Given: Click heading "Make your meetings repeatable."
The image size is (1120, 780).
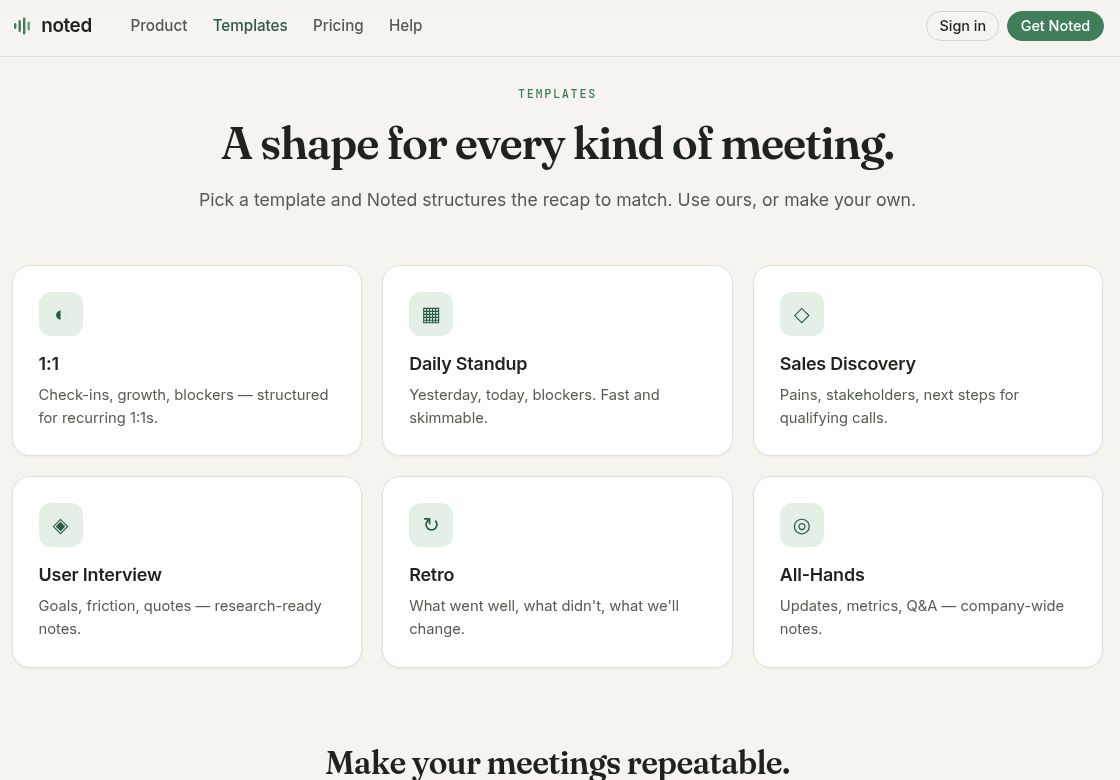Looking at the screenshot, I should tap(557, 762).
